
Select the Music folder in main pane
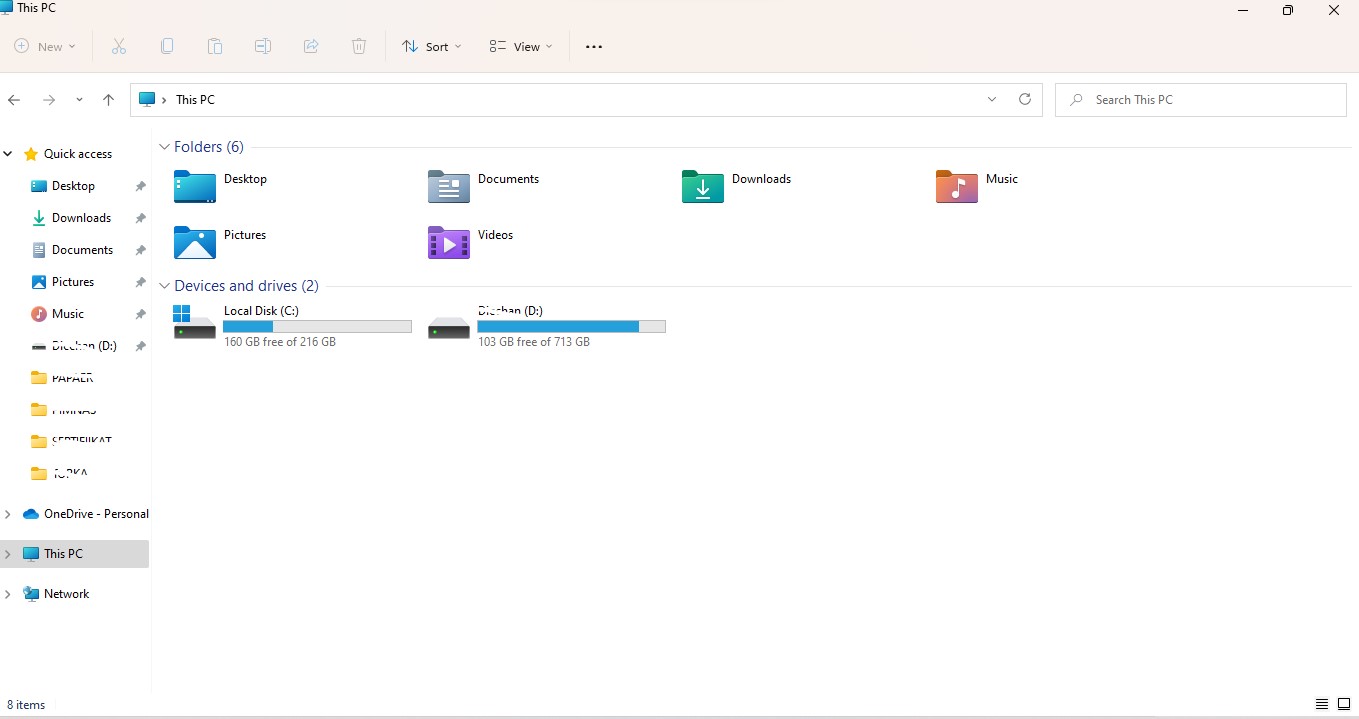point(977,186)
